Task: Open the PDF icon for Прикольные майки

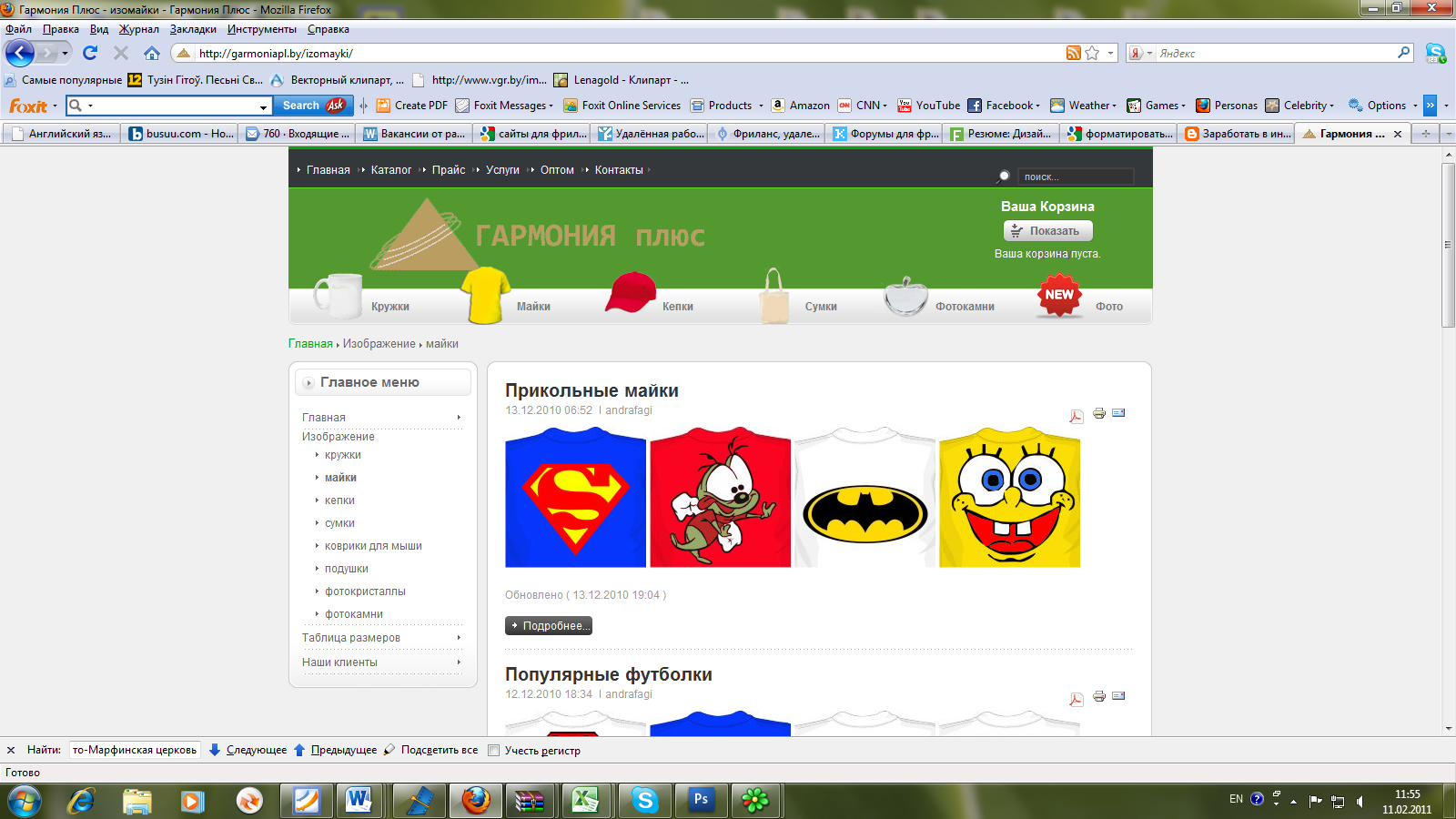Action: point(1077,416)
